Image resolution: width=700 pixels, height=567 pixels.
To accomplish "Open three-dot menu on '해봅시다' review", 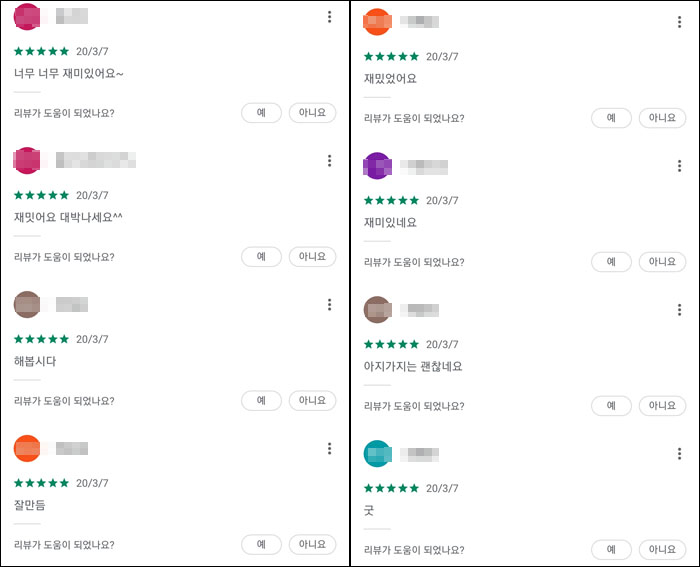I will click(x=329, y=305).
